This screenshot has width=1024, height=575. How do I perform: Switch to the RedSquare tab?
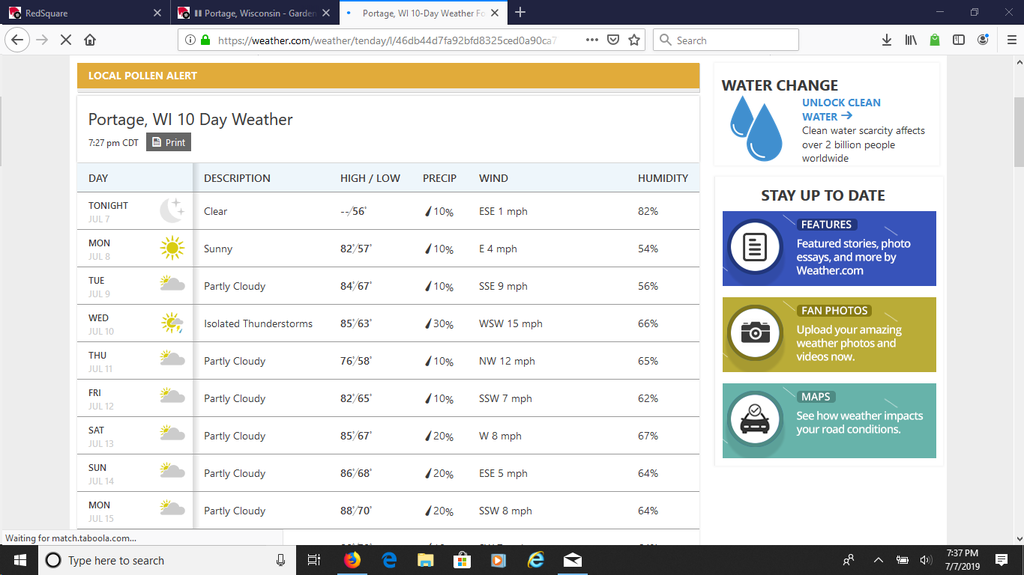[85, 12]
